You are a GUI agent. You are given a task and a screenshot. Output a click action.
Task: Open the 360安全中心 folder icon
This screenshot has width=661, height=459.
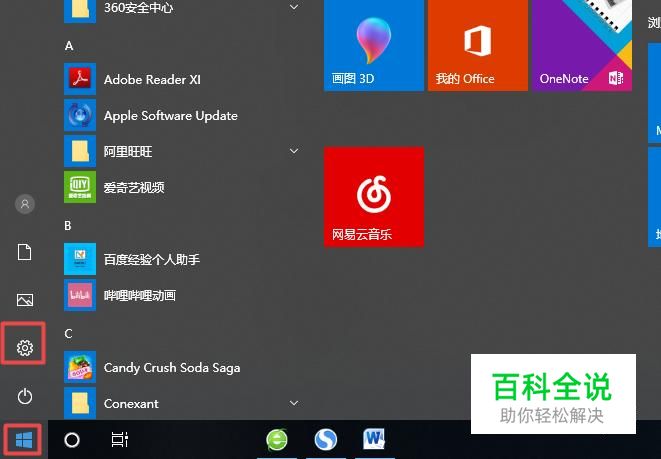click(x=80, y=10)
